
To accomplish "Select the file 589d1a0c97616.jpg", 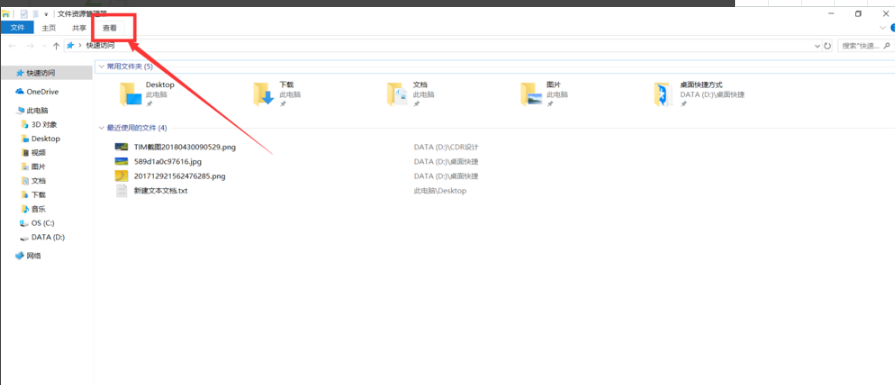I will pyautogui.click(x=159, y=161).
